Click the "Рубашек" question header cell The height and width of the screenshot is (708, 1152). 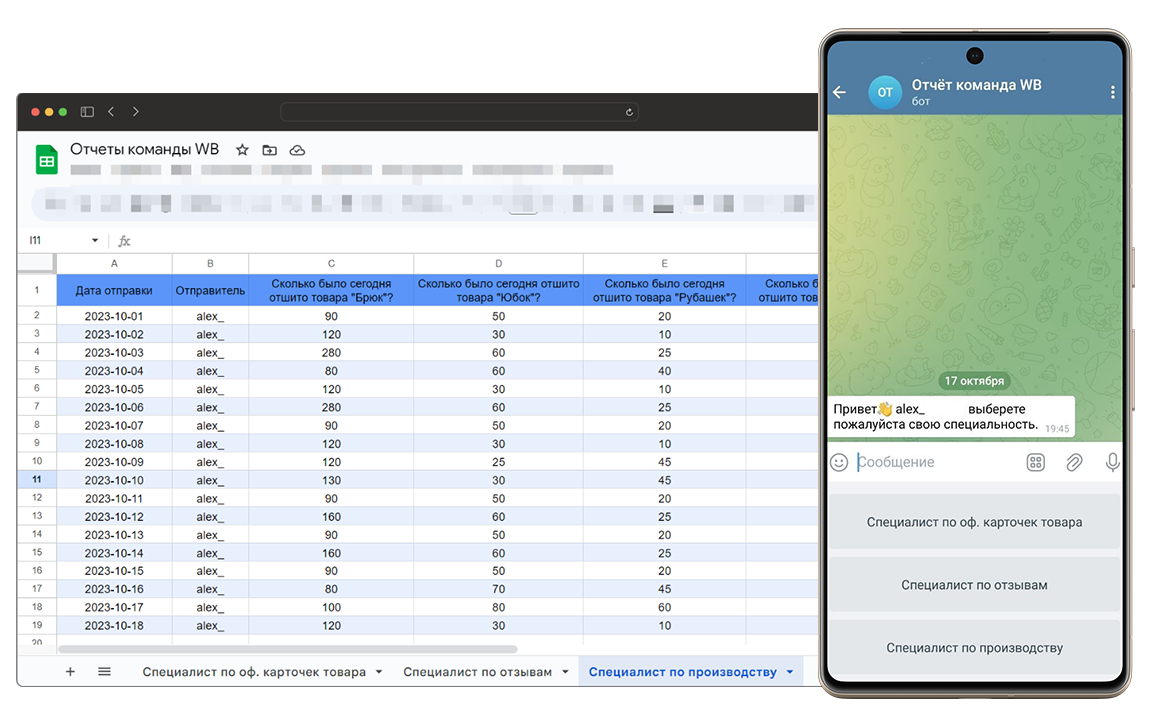665,290
